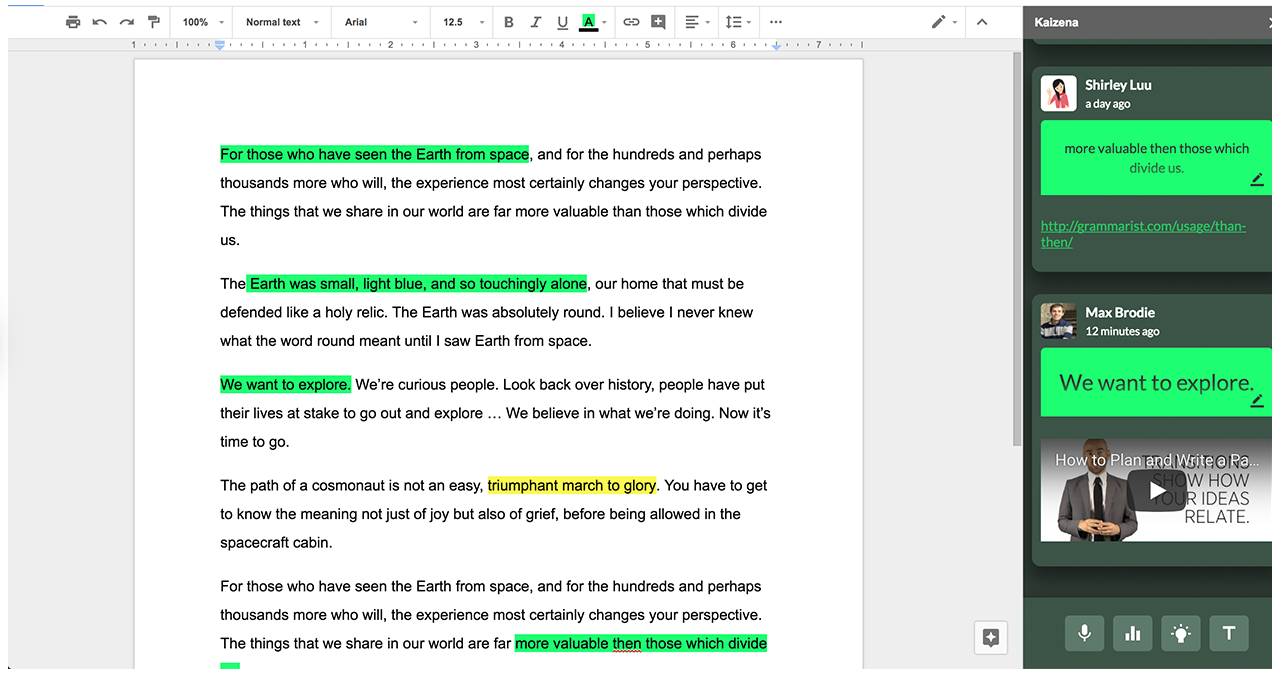This screenshot has height=674, width=1272.
Task: Open the editing mode pencil menu
Action: point(944,22)
